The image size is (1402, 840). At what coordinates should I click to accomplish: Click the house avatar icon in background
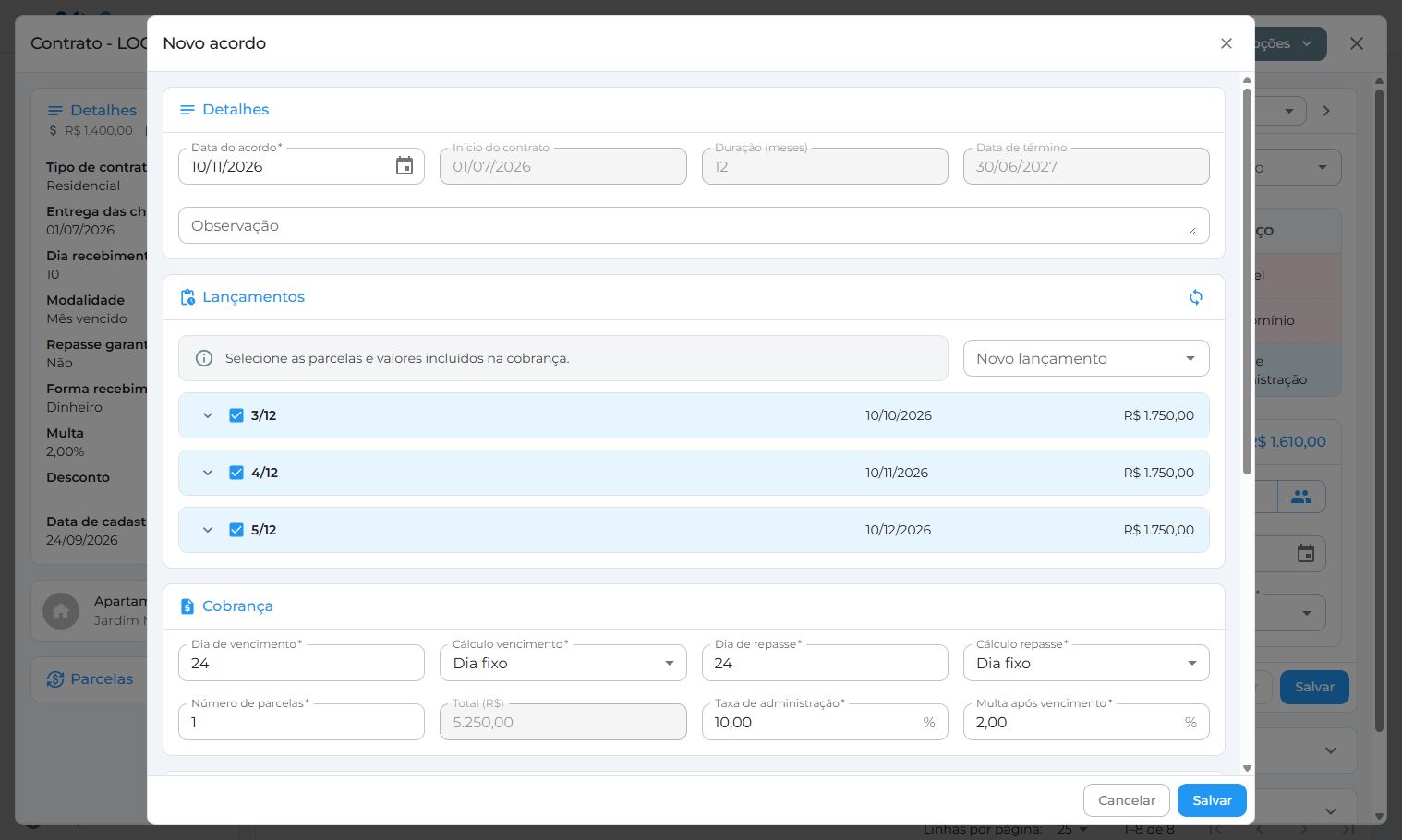pos(61,611)
